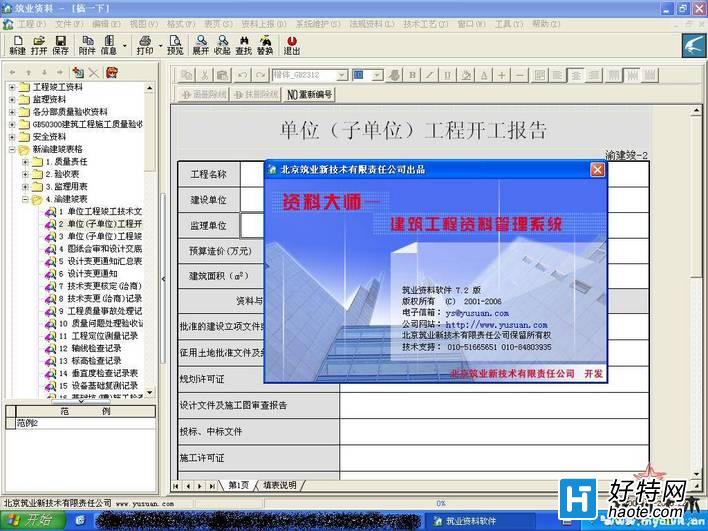Click the http://www.yusuan.com website link
The image size is (708, 531).
point(496,325)
